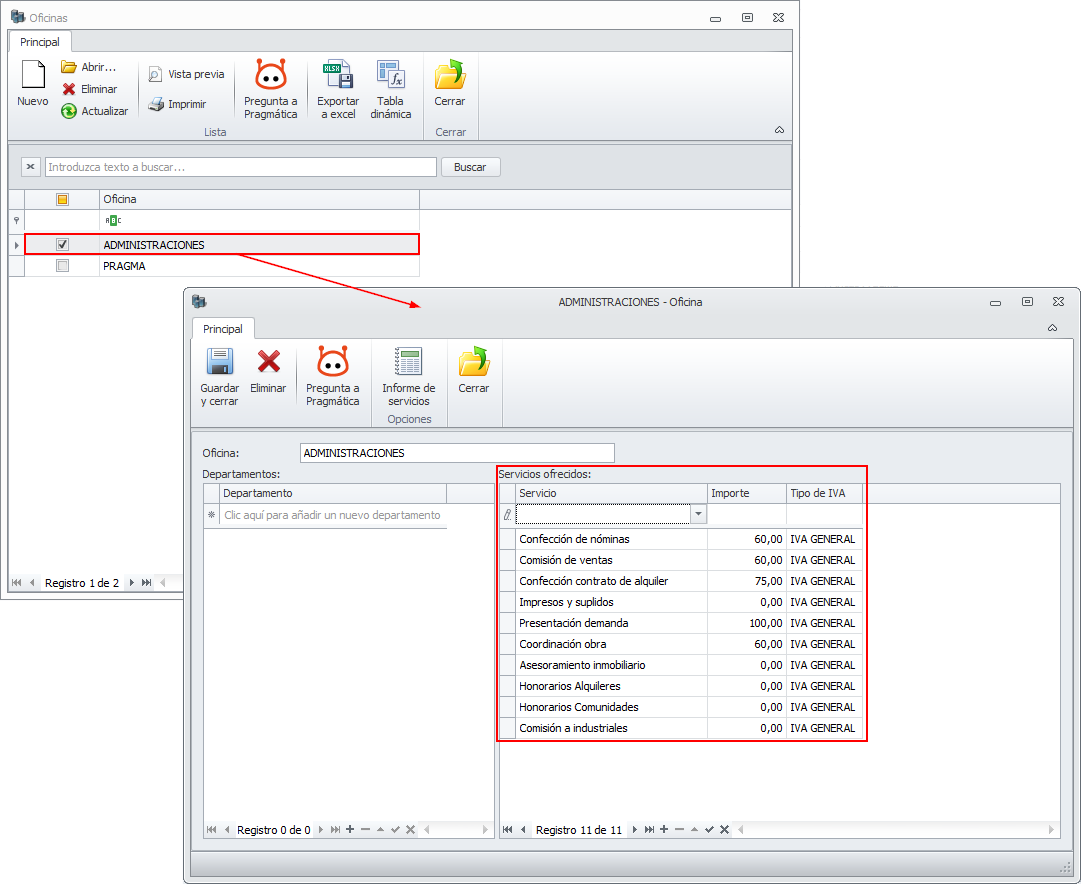Image resolution: width=1081 pixels, height=884 pixels.
Task: Click Guardar y cerrar icon
Action: click(220, 362)
